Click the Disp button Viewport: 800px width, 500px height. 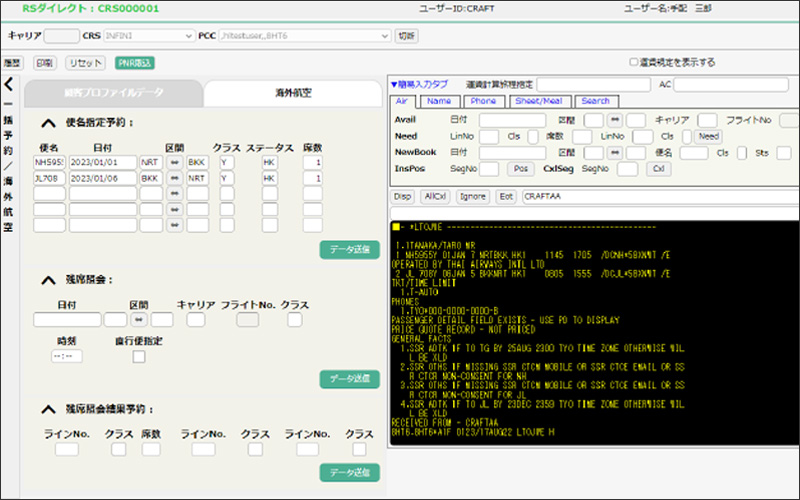click(403, 196)
